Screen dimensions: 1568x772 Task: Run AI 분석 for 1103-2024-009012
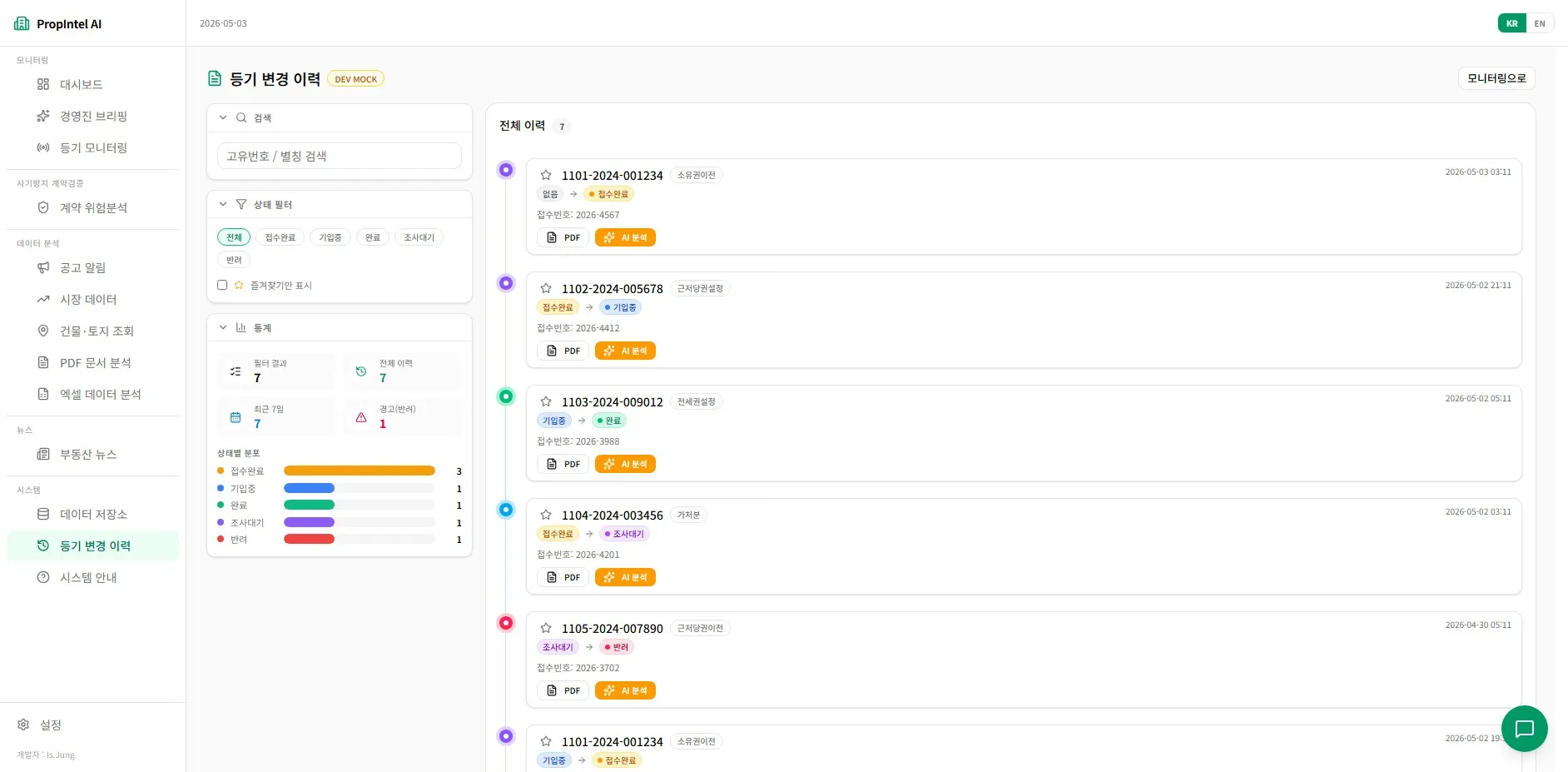pos(625,464)
